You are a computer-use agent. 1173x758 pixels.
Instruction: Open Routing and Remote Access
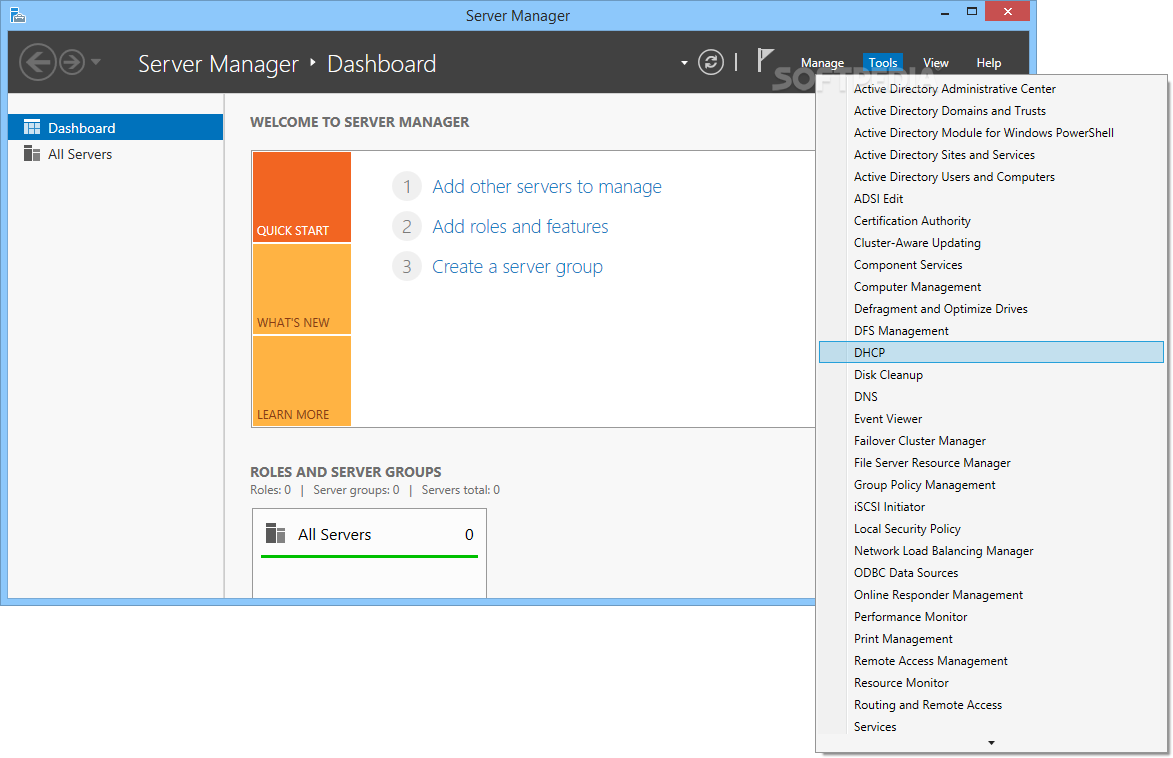[991, 705]
